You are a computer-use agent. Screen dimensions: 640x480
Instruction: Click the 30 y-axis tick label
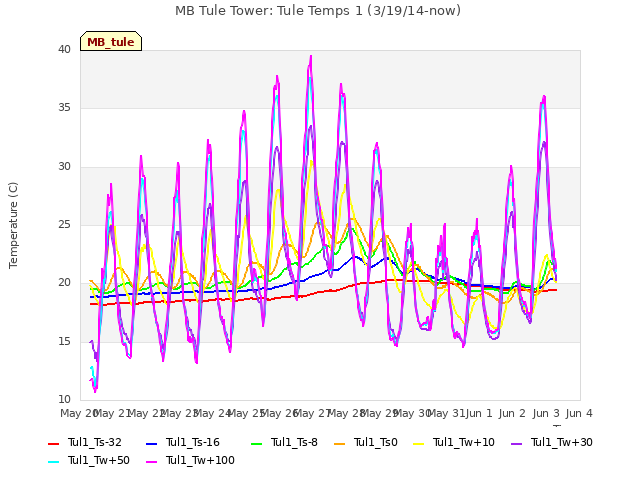click(64, 167)
